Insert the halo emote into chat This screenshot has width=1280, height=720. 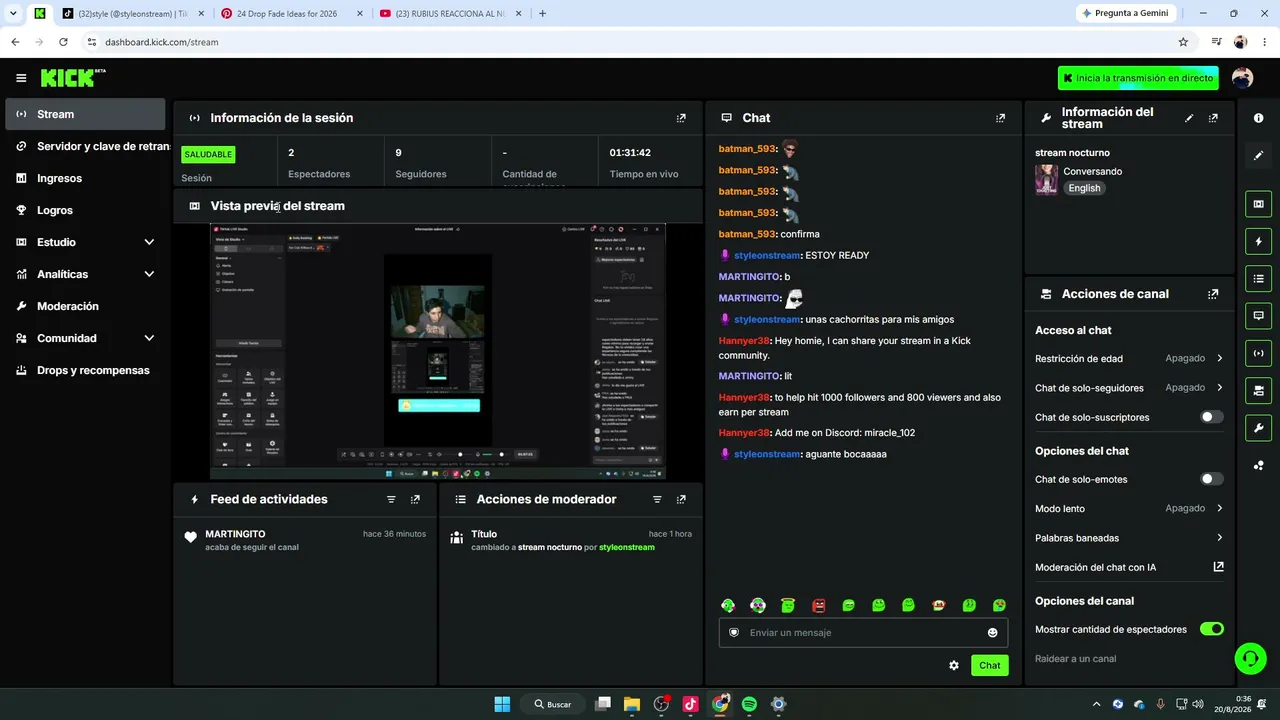pyautogui.click(x=788, y=605)
